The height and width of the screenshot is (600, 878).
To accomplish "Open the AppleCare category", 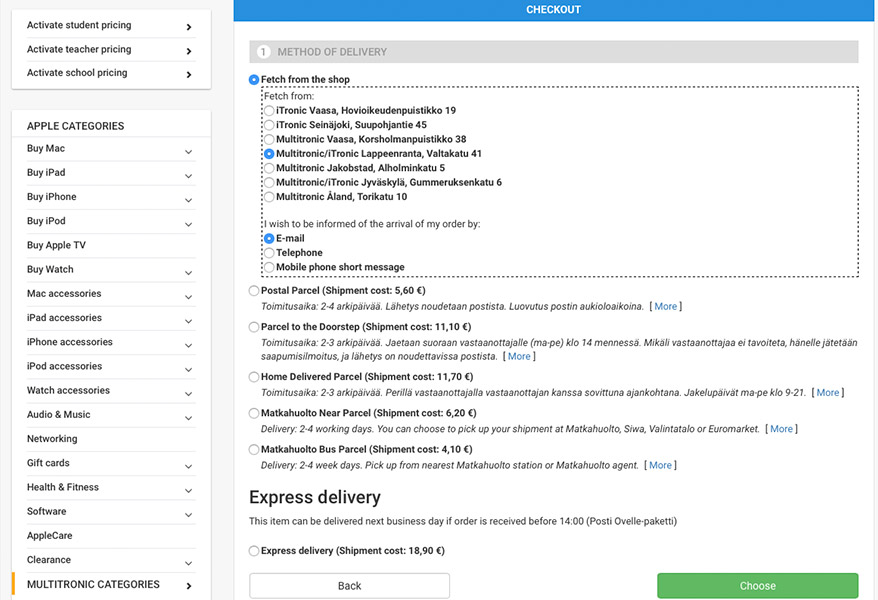I will click(x=49, y=536).
